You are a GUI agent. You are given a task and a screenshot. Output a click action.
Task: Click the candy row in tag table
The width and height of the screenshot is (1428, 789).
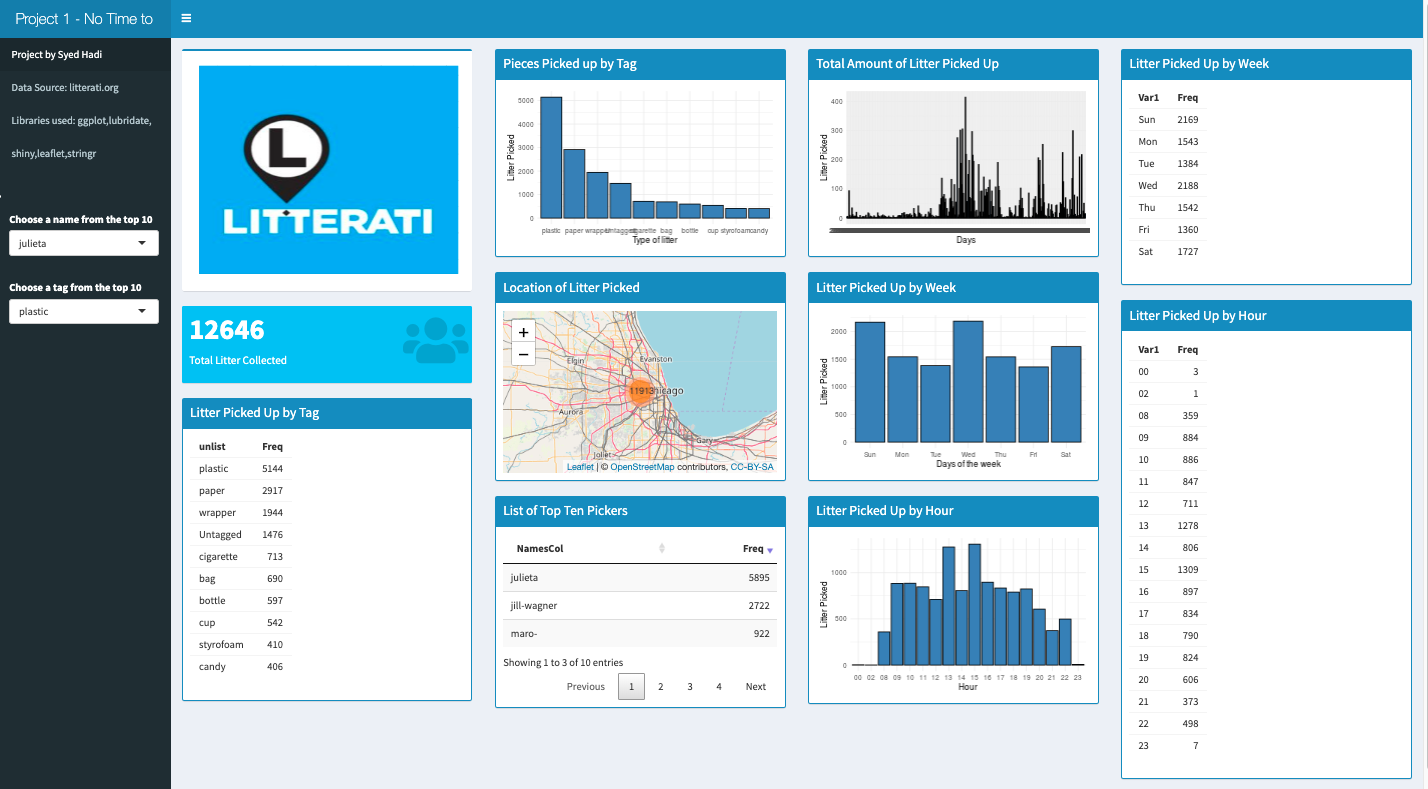pos(241,667)
